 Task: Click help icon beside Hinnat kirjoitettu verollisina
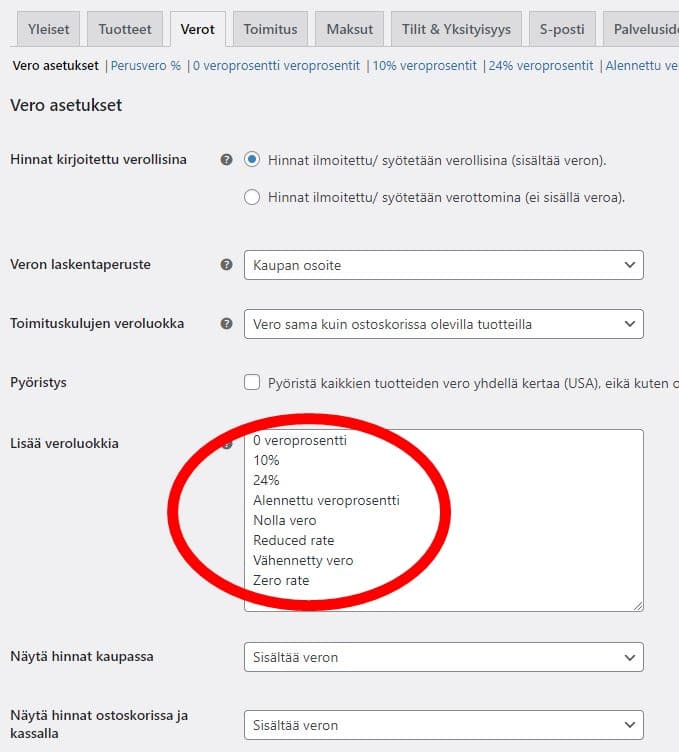coord(227,160)
